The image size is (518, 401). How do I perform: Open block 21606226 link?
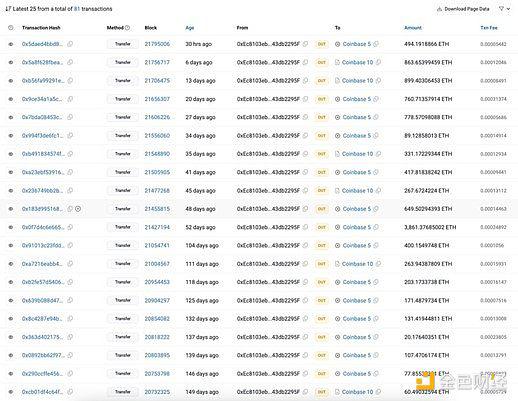[157, 117]
